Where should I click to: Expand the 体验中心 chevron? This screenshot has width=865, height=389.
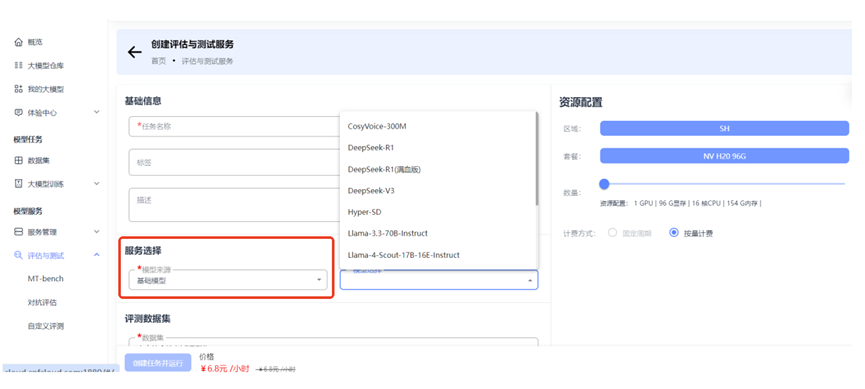click(97, 112)
